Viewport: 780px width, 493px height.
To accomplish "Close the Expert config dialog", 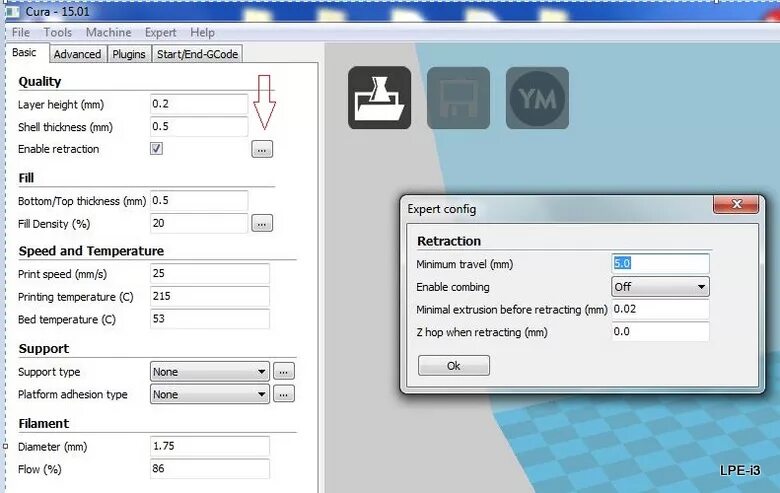I will tap(736, 204).
